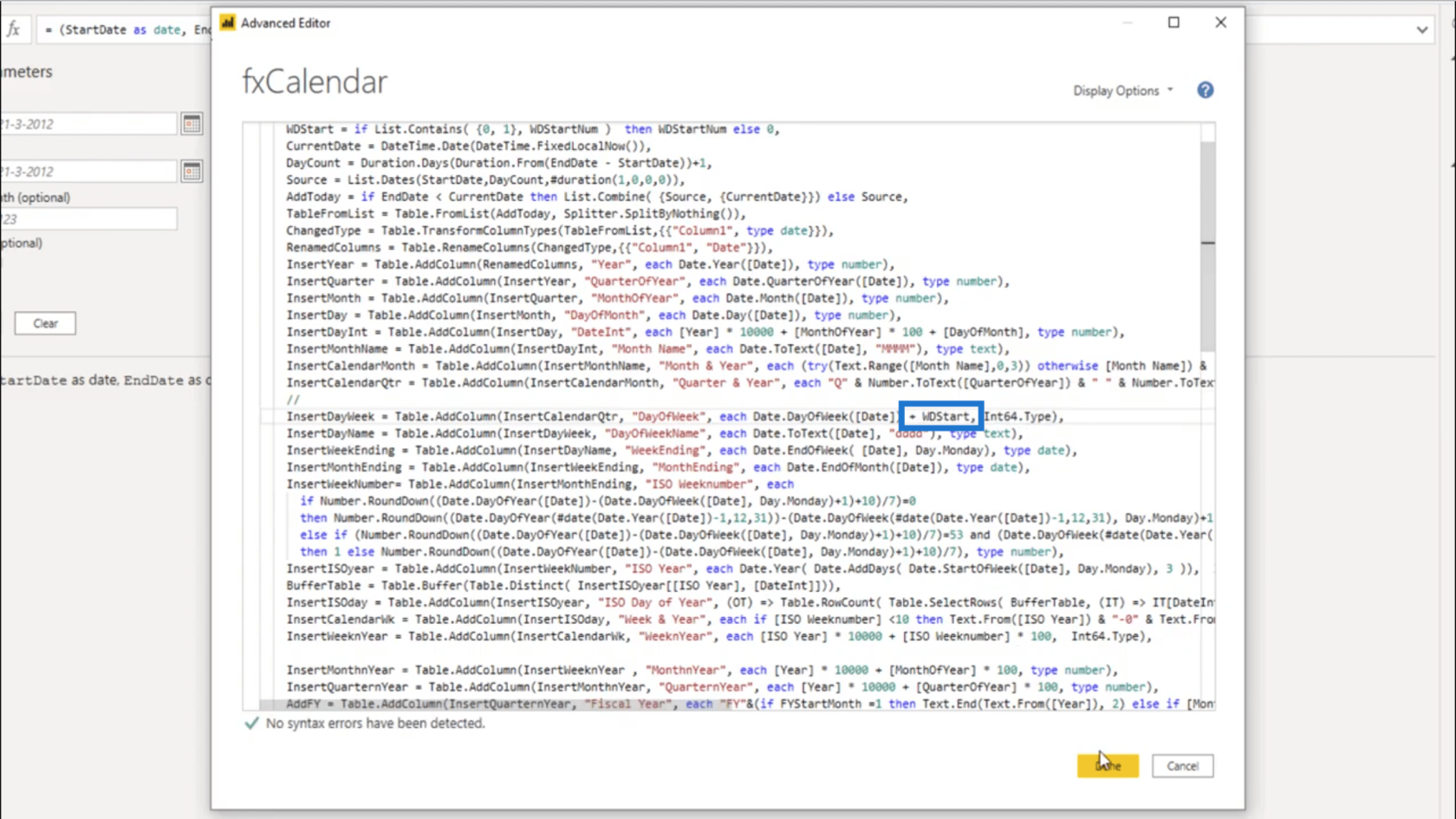1456x819 pixels.
Task: Open the first date picker calendar icon
Action: [192, 124]
